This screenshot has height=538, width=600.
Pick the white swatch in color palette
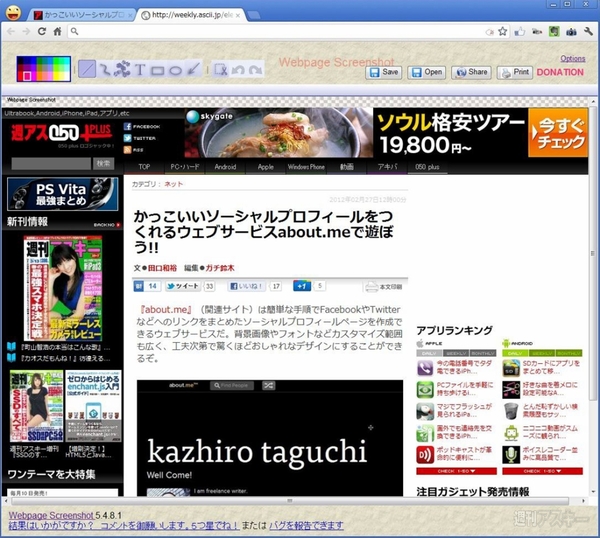click(67, 77)
